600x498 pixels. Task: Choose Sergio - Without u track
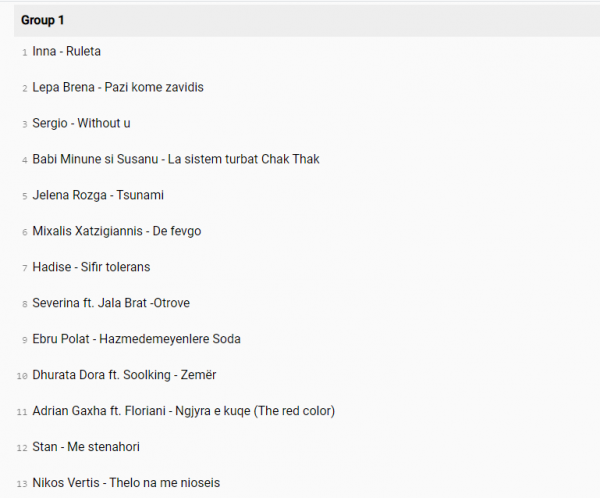(x=82, y=123)
